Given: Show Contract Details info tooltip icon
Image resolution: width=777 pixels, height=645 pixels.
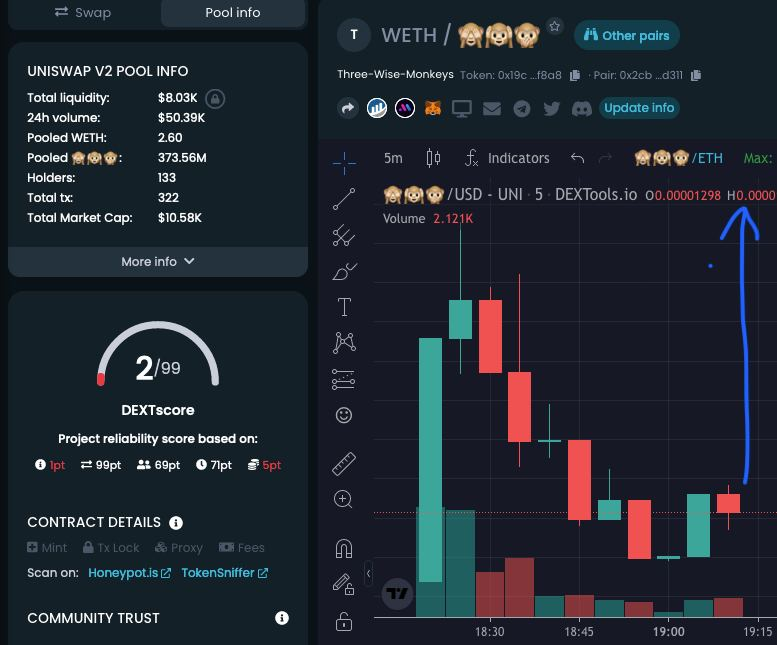Looking at the screenshot, I should [x=176, y=523].
